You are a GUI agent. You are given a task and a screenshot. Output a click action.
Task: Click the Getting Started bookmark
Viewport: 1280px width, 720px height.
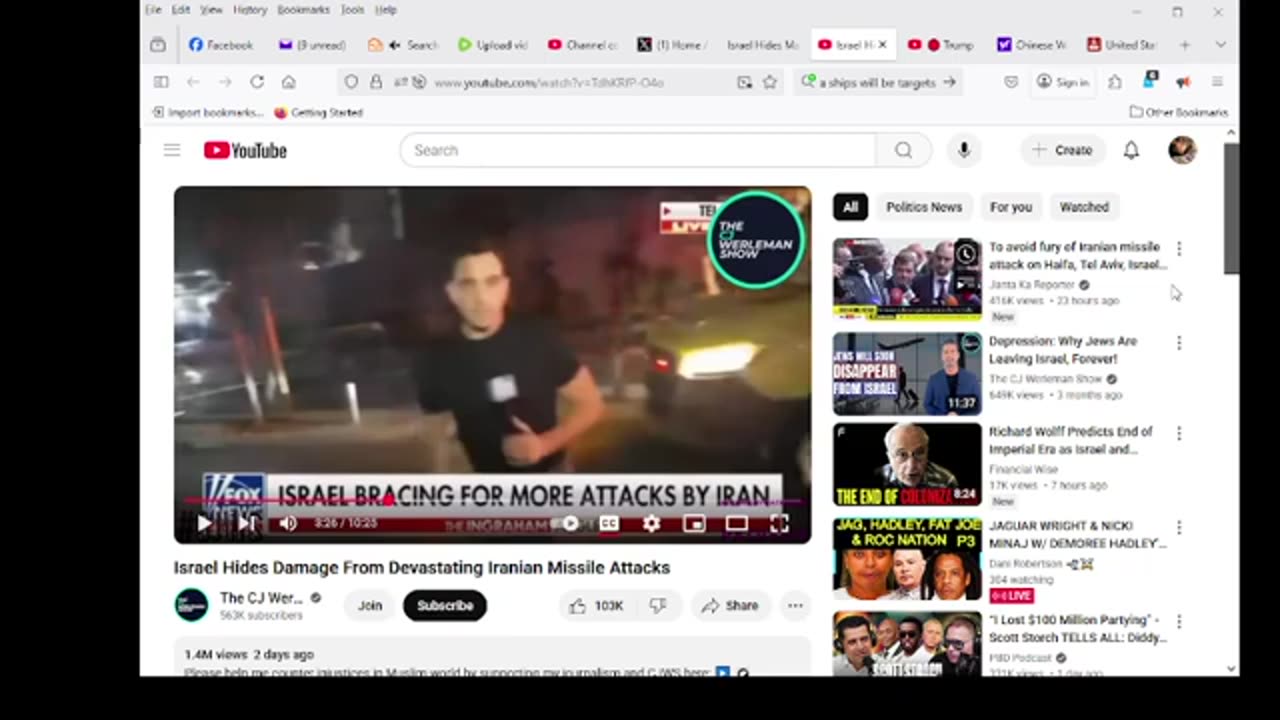318,112
